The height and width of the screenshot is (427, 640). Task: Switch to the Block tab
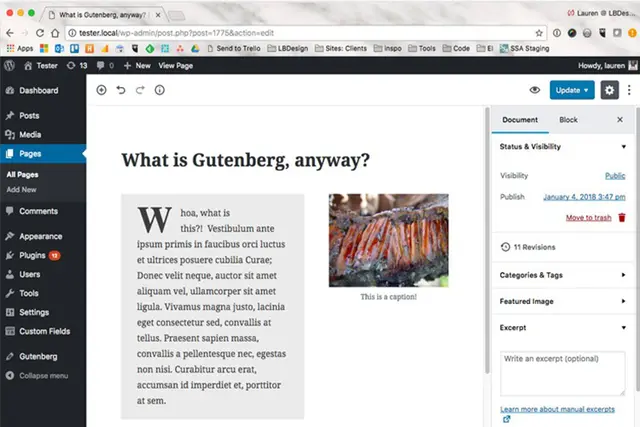click(568, 120)
